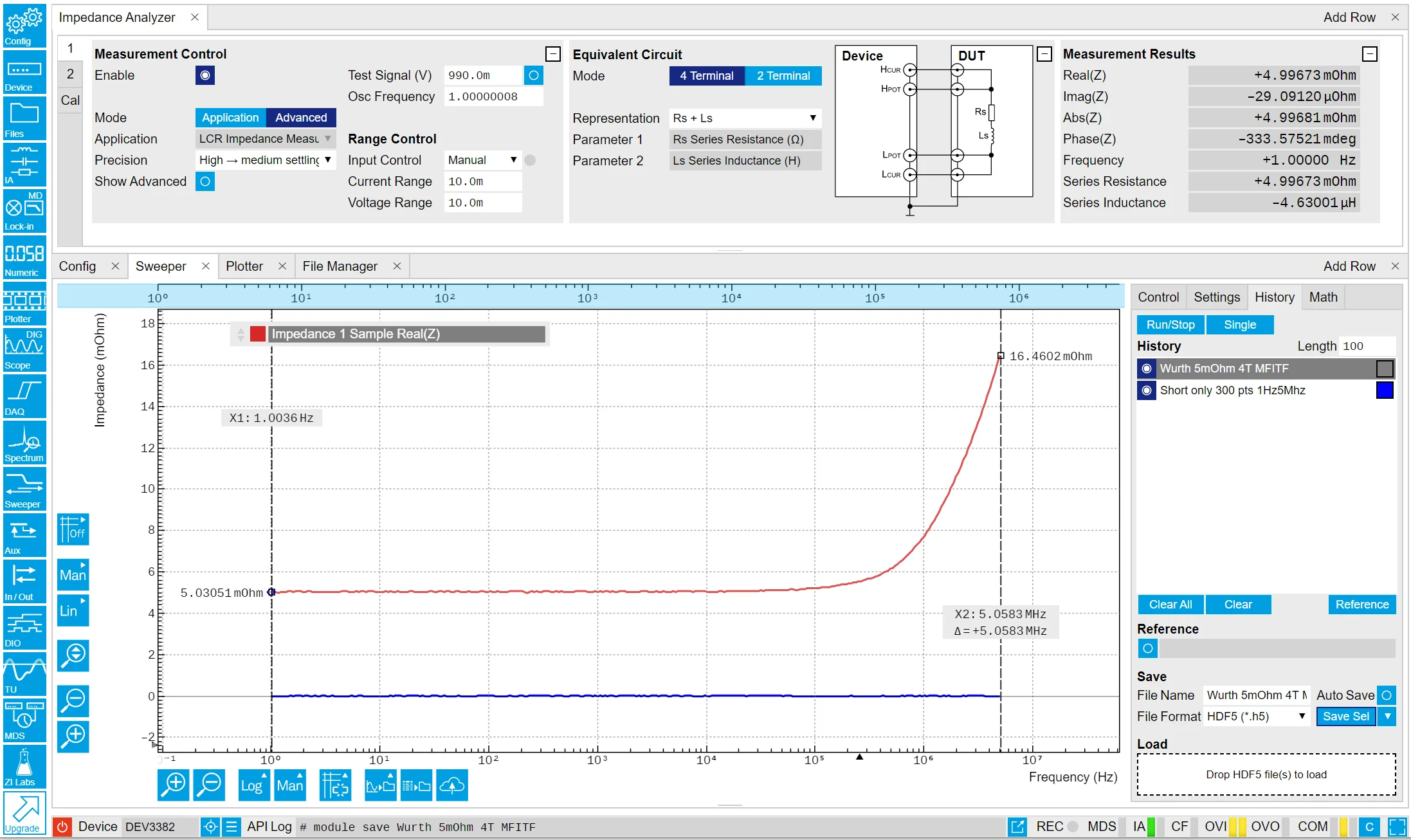Click the cursor Off mode icon beside plot
Image resolution: width=1411 pixels, height=840 pixels.
tap(73, 529)
